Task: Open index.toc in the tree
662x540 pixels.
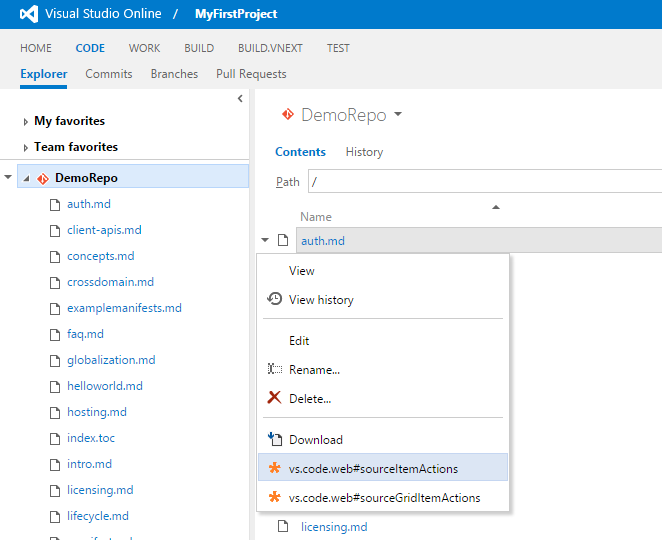Action: 91,438
